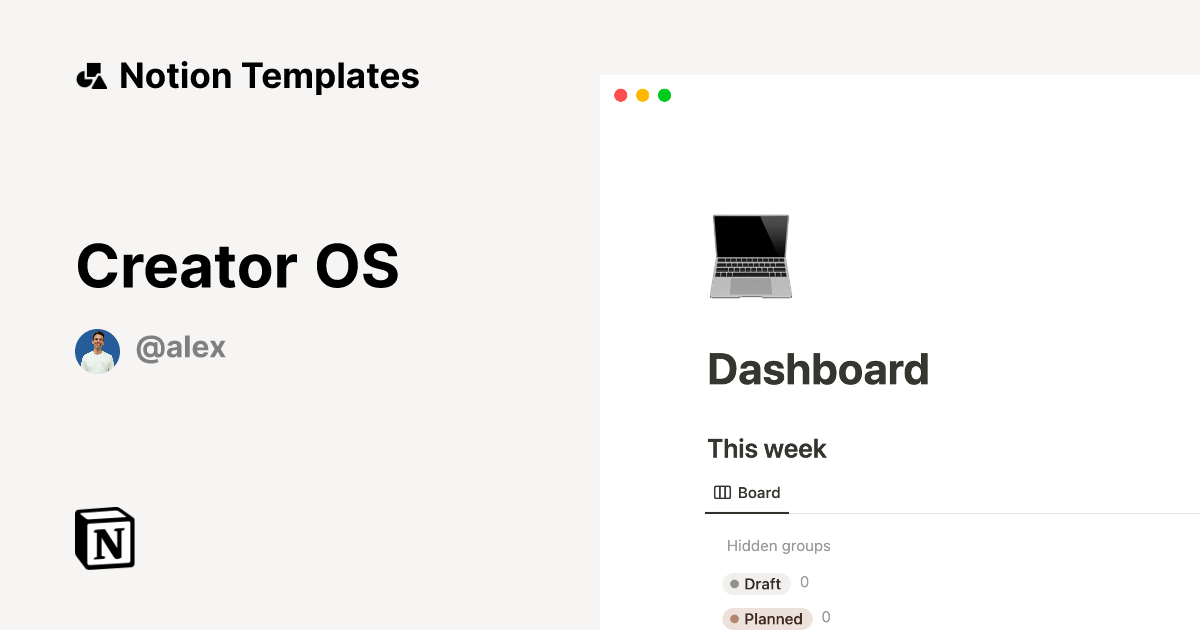This screenshot has height=630, width=1200.
Task: Click the Creator OS title
Action: (x=237, y=265)
